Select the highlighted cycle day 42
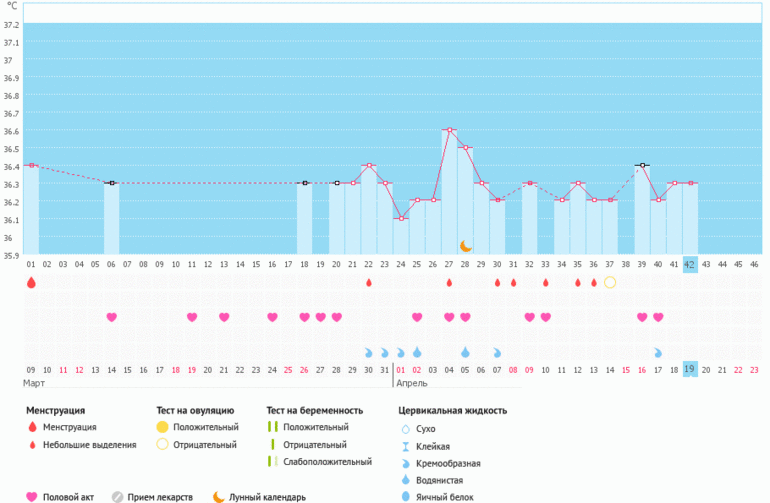Screen dimensions: 770x503 pyautogui.click(x=690, y=264)
